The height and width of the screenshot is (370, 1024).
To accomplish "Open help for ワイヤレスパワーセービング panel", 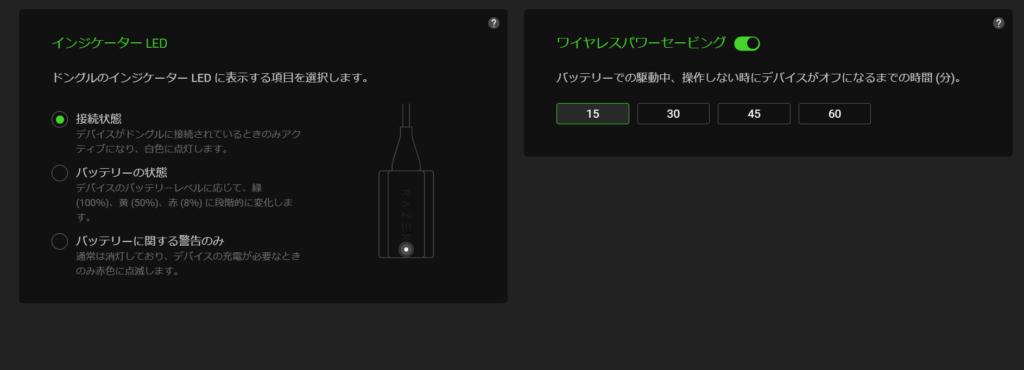I will [999, 23].
